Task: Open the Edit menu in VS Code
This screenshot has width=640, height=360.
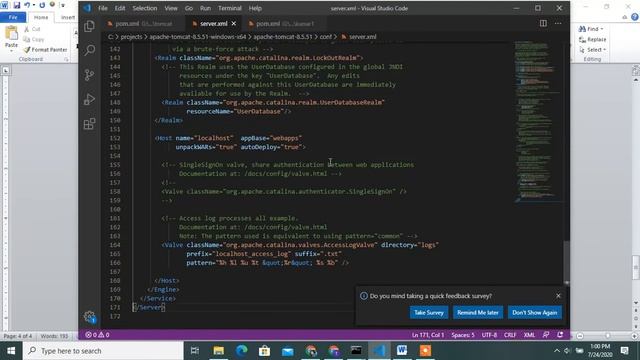Action: pos(120,8)
